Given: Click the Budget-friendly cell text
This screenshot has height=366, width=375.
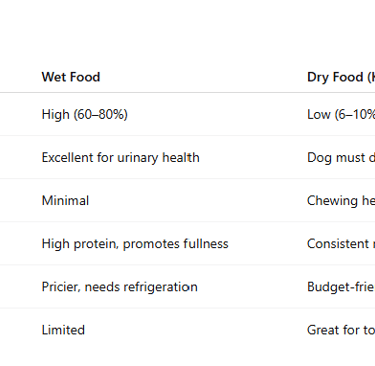Looking at the screenshot, I should pos(341,287).
